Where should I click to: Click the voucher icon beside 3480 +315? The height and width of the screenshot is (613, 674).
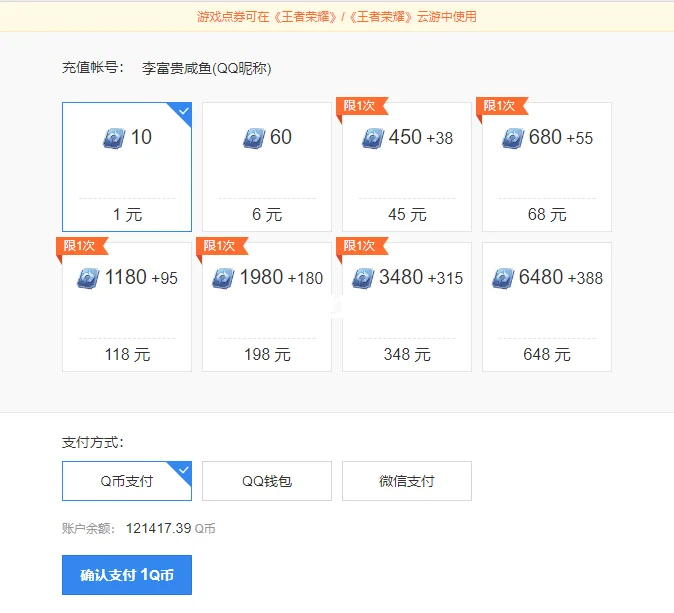point(363,278)
